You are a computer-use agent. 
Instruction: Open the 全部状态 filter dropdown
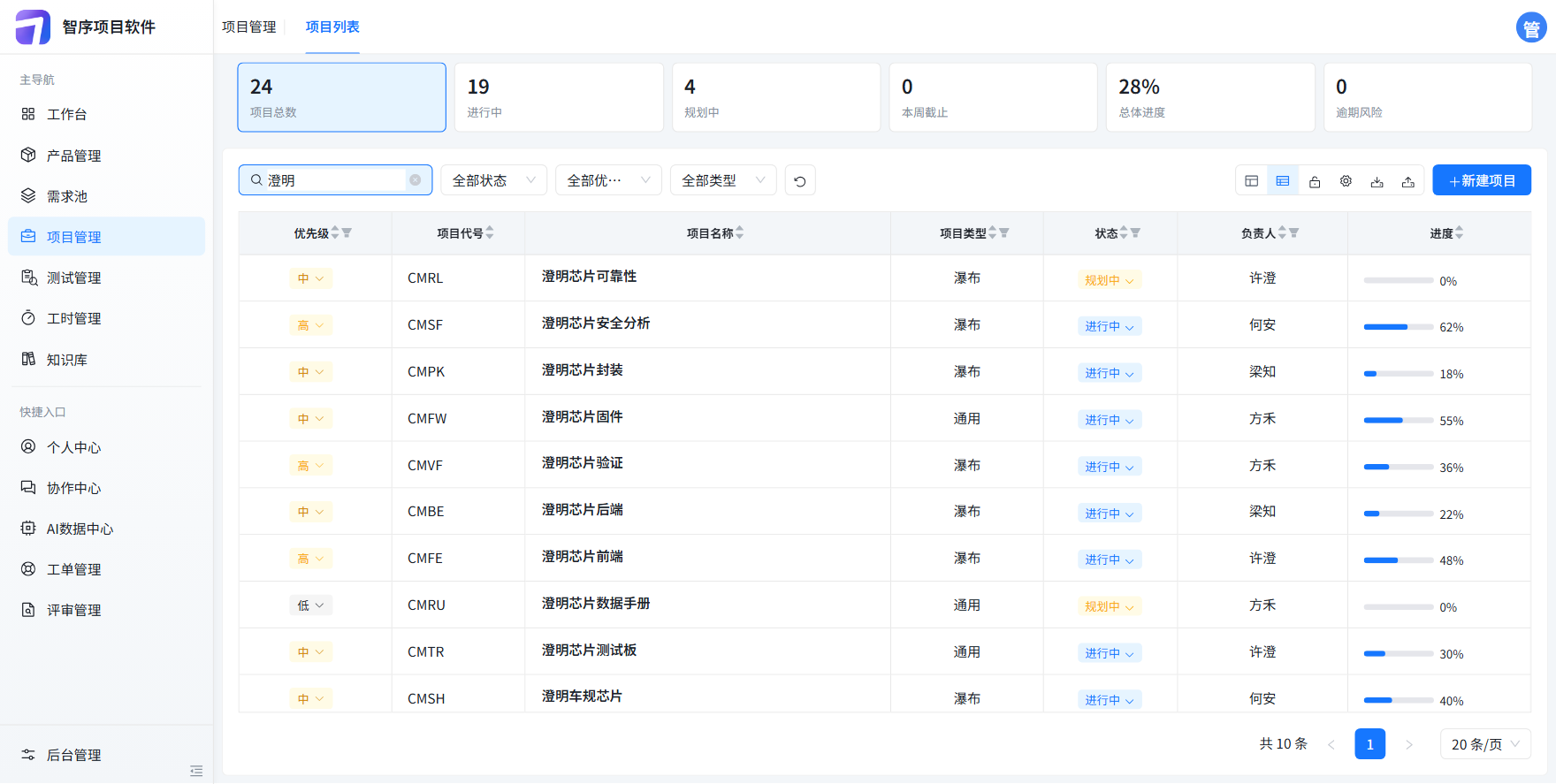point(494,180)
